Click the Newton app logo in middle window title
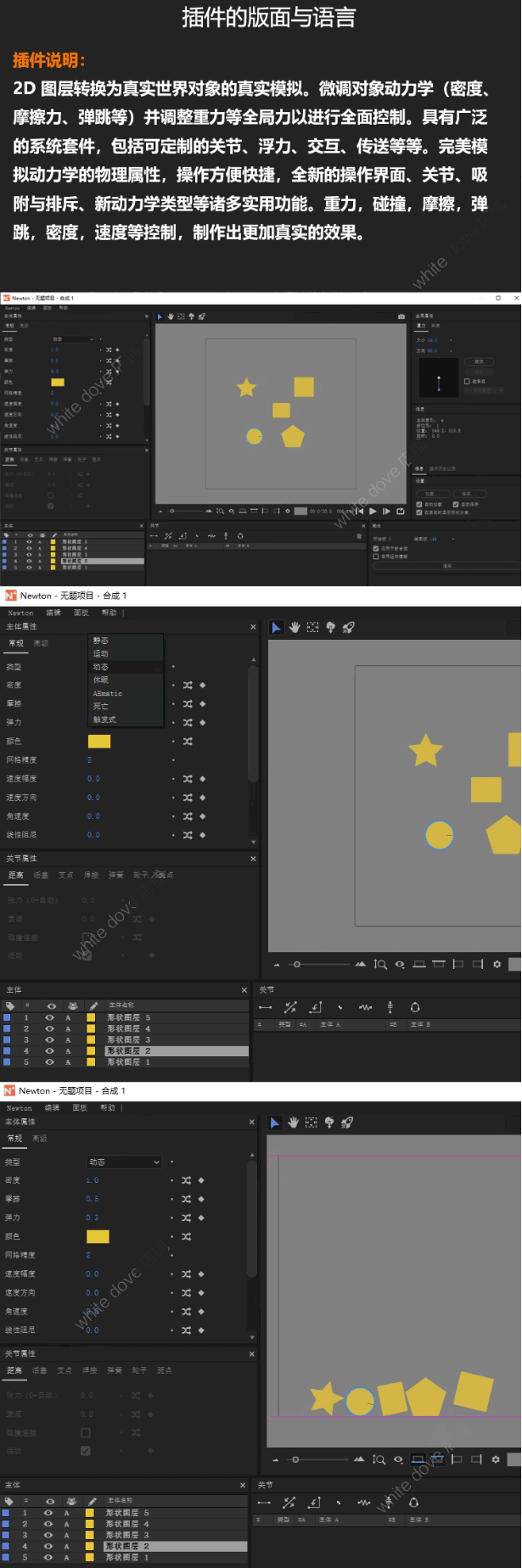Image resolution: width=522 pixels, height=1568 pixels. point(10,596)
